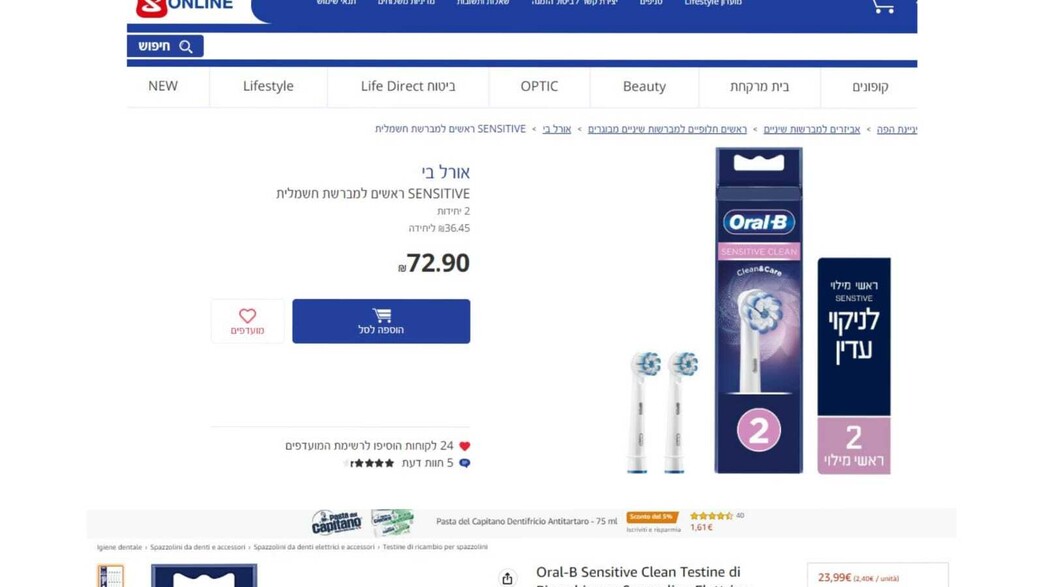Screen dimensions: 1044x587
Task: Open the NEW category tab
Action: [163, 86]
